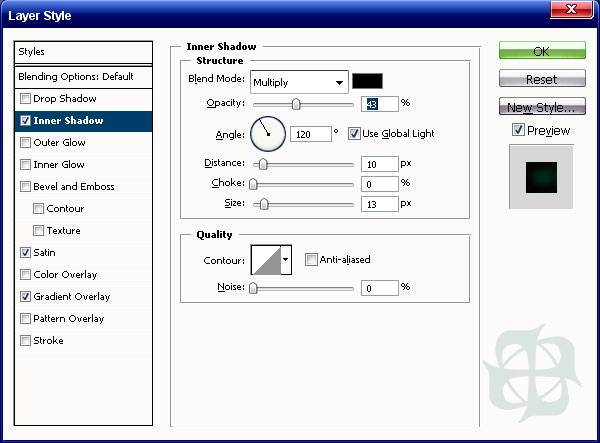The image size is (600, 443).
Task: Open the black shadow color swatch
Action: tap(367, 81)
